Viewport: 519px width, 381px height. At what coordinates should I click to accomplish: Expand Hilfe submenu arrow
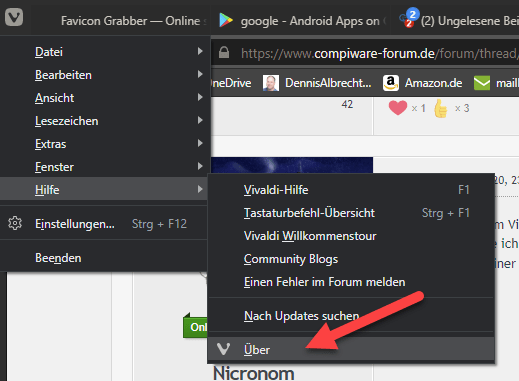200,189
